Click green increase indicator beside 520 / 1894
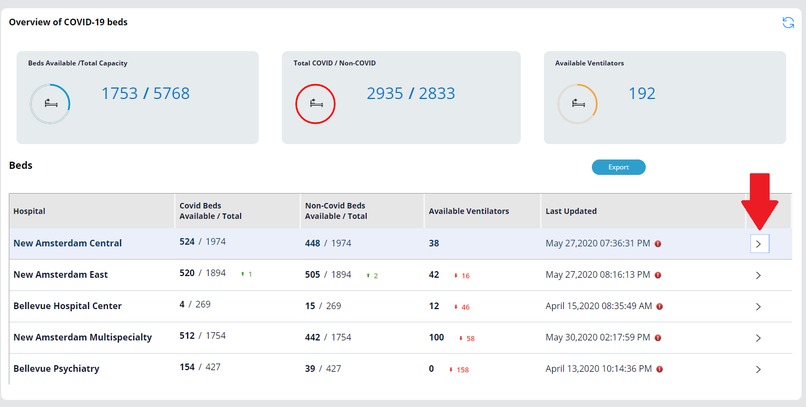806x407 pixels. tap(247, 274)
